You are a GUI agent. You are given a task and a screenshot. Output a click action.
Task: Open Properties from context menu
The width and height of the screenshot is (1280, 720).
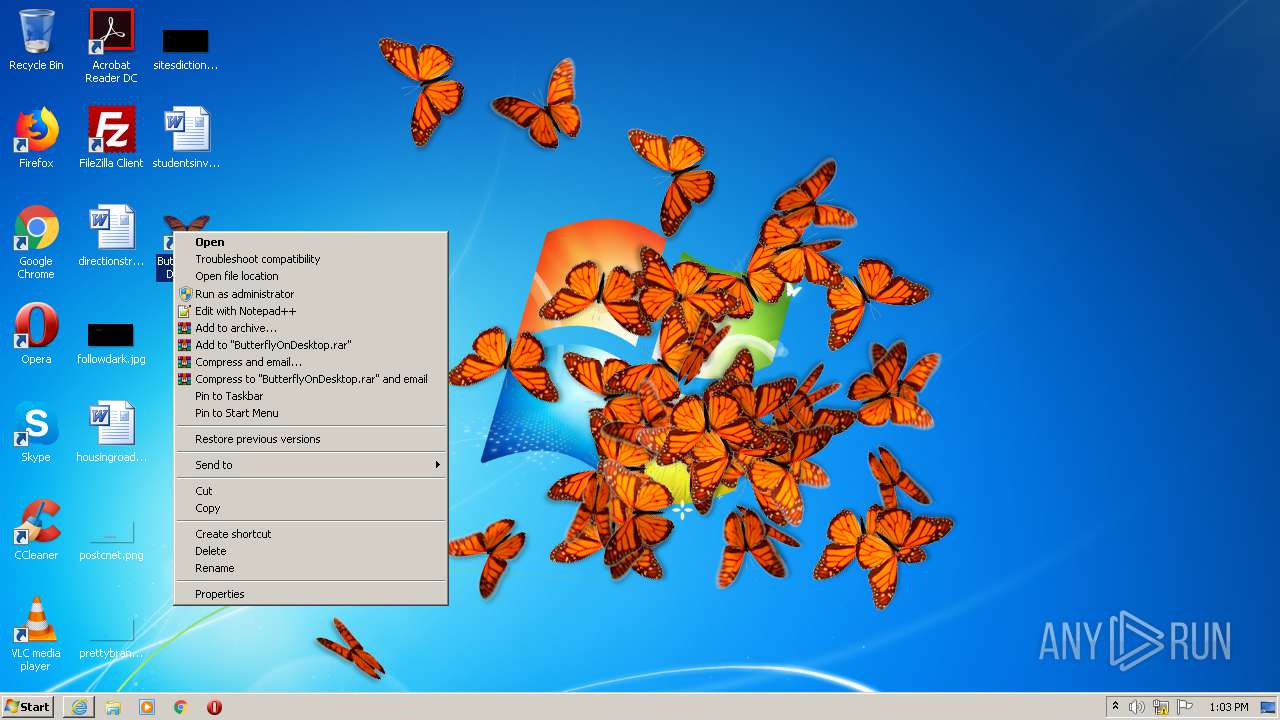(x=311, y=594)
